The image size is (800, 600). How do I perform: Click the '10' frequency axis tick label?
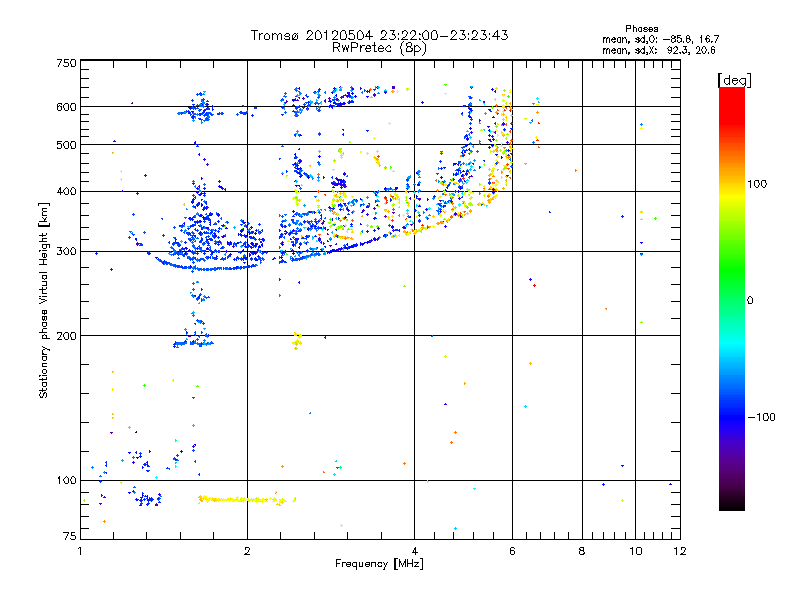tap(636, 551)
